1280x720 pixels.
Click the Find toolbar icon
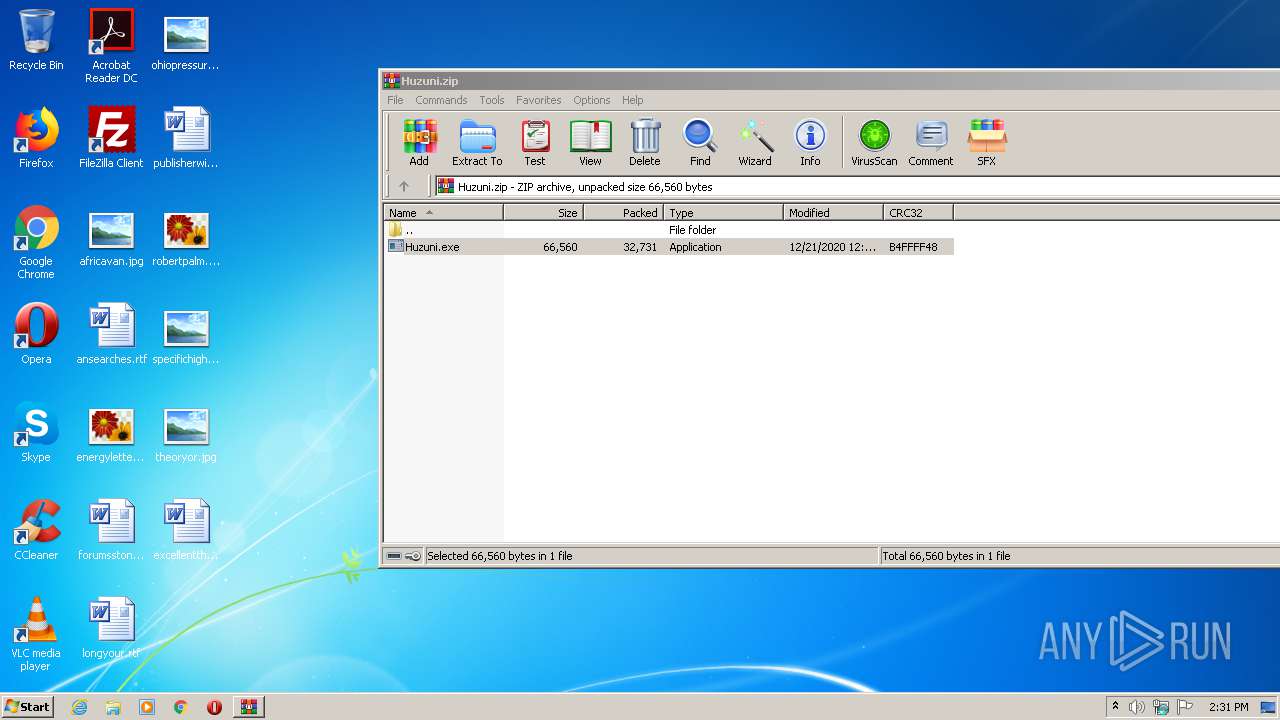click(700, 142)
